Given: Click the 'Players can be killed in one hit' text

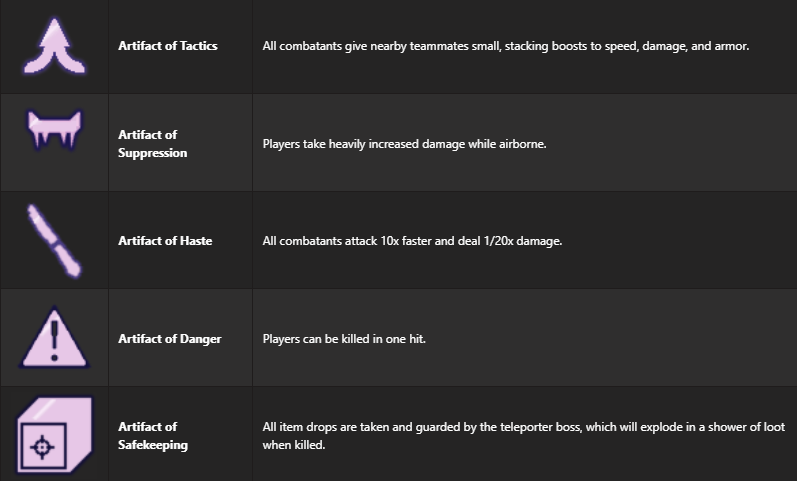Looking at the screenshot, I should coord(344,339).
